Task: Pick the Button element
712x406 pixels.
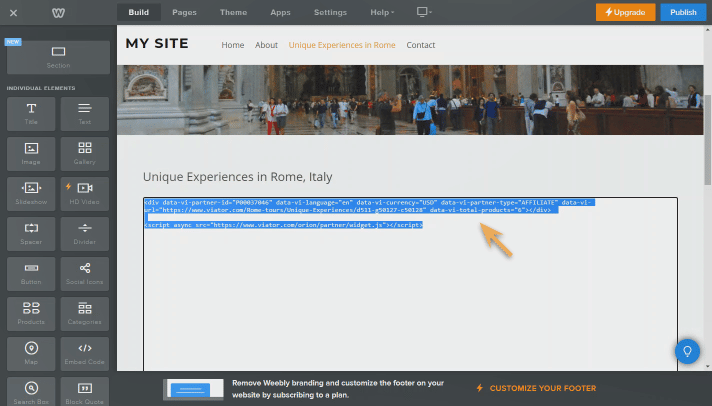Action: coord(31,273)
